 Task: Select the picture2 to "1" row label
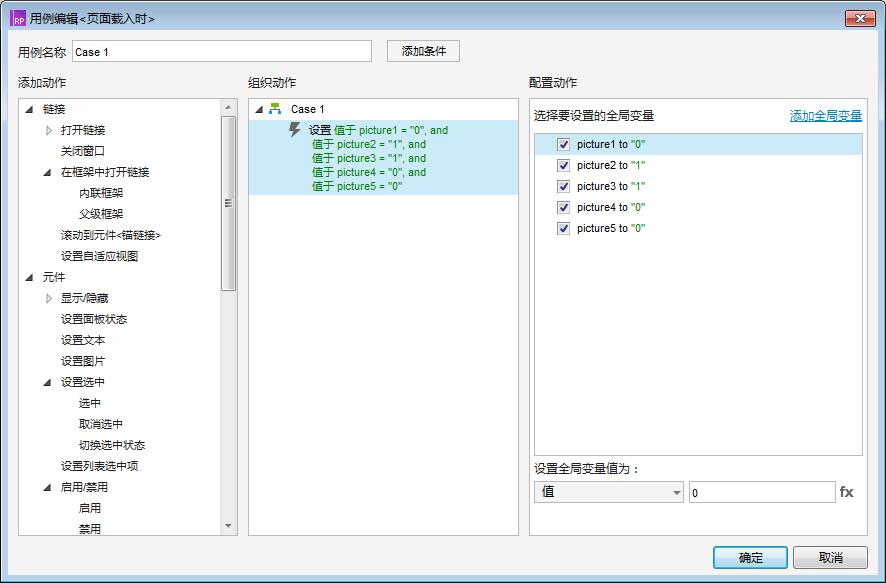click(x=611, y=166)
